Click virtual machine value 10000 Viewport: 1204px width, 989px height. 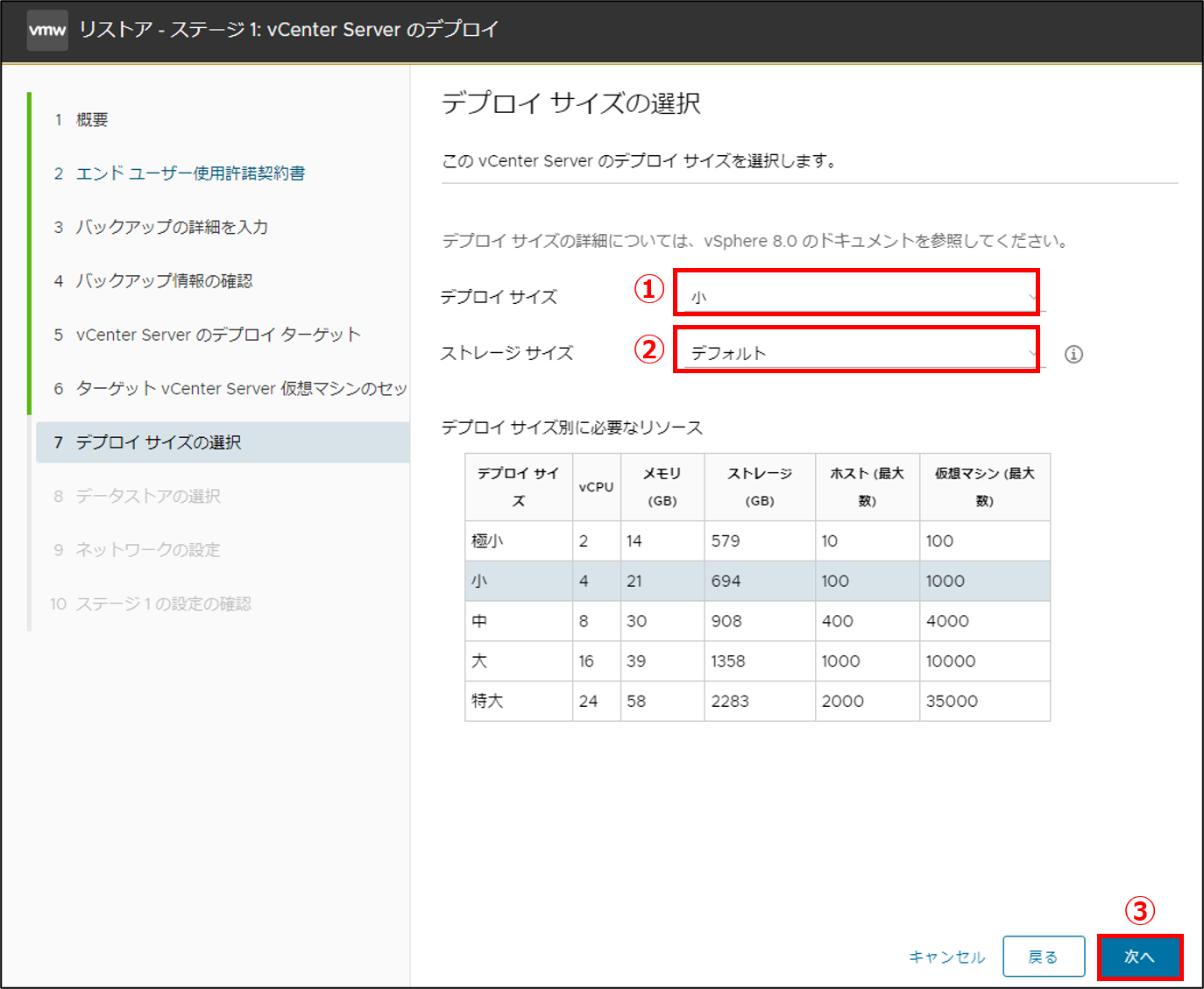(951, 661)
